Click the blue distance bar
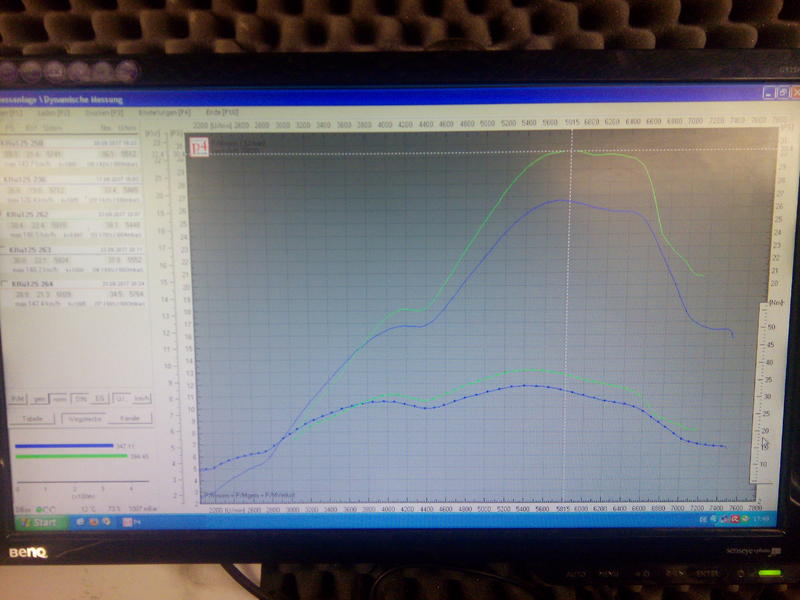The width and height of the screenshot is (800, 600). [x=64, y=445]
